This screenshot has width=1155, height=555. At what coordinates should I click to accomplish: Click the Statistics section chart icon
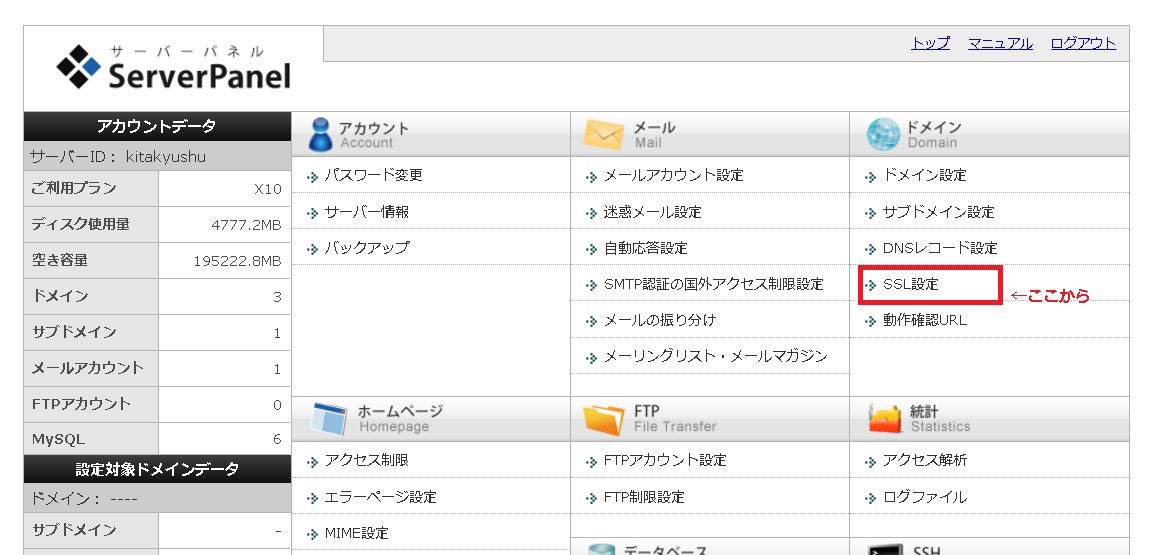[885, 419]
